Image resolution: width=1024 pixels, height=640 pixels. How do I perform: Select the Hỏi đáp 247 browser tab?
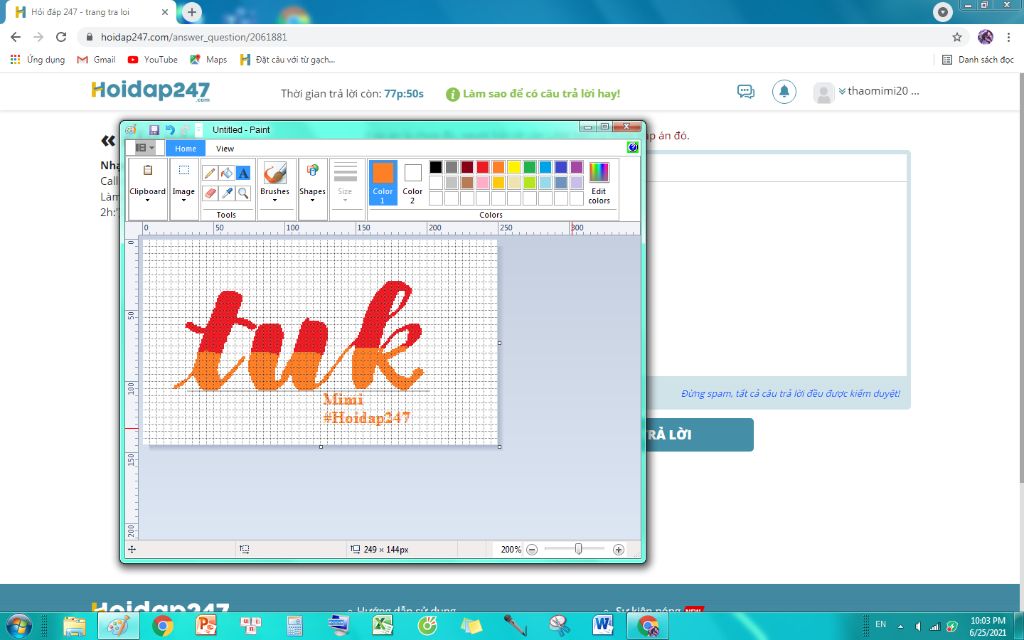coord(91,12)
